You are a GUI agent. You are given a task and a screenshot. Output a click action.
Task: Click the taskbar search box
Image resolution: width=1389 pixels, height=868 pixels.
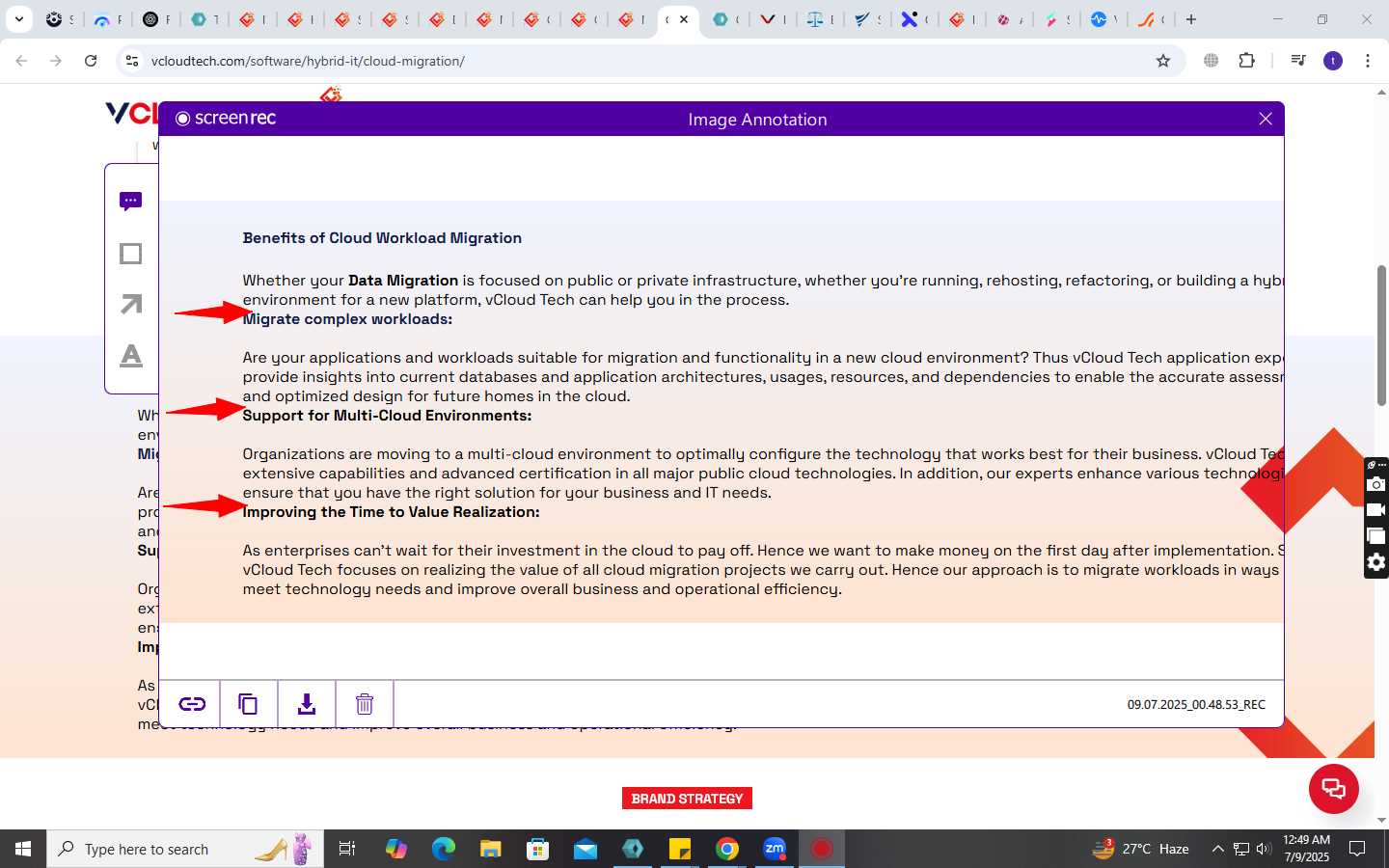pyautogui.click(x=185, y=849)
